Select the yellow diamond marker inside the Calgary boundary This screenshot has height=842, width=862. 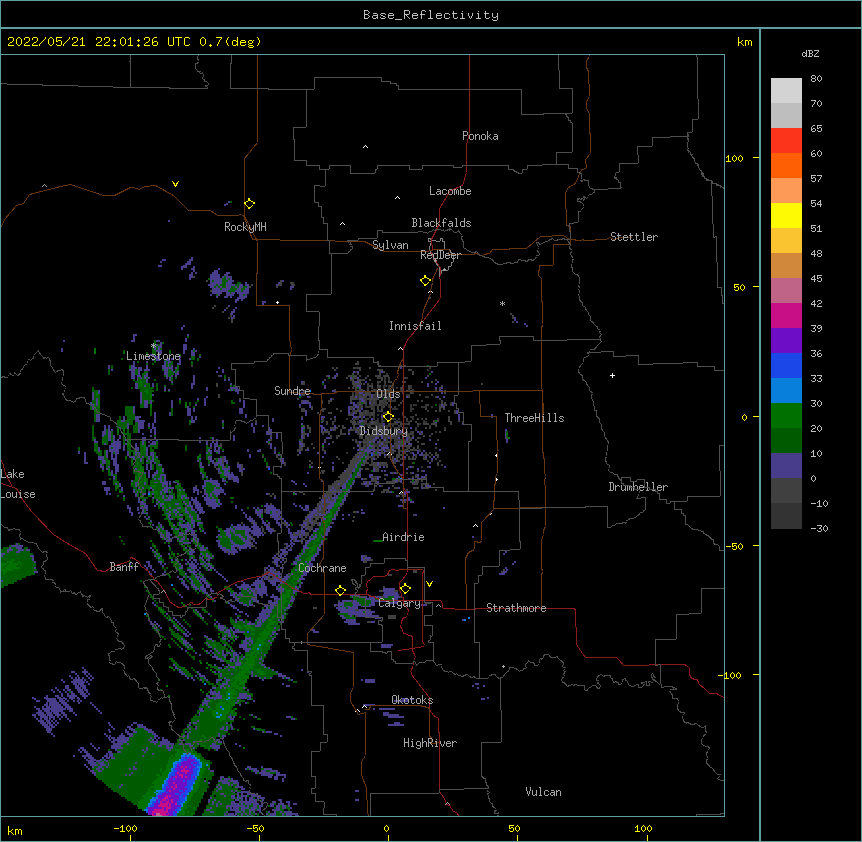pyautogui.click(x=405, y=589)
